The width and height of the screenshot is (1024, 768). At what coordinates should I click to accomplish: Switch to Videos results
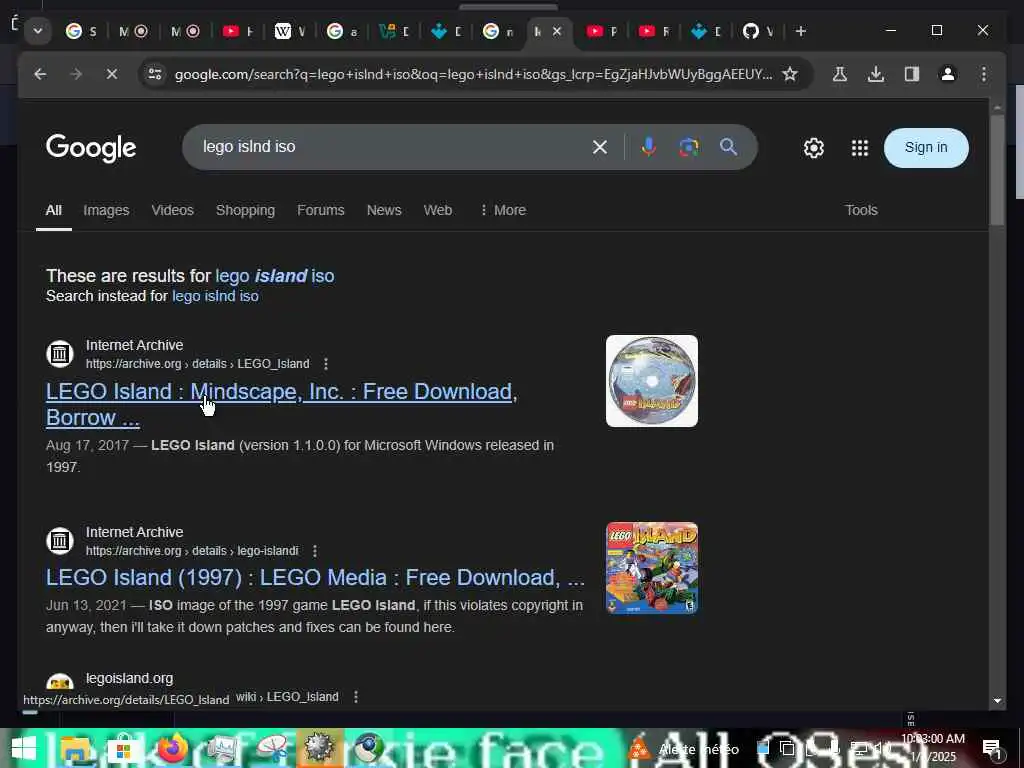(172, 210)
